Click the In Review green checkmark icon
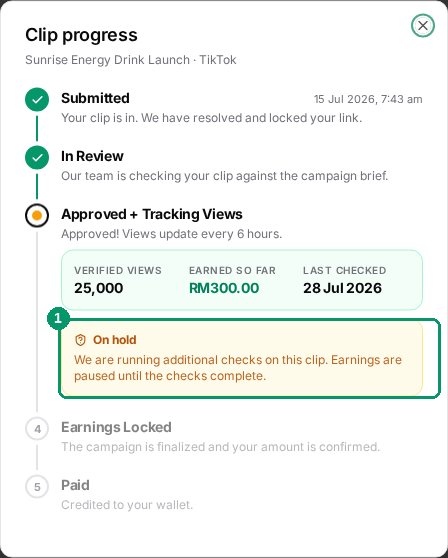Image resolution: width=448 pixels, height=558 pixels. [37, 157]
